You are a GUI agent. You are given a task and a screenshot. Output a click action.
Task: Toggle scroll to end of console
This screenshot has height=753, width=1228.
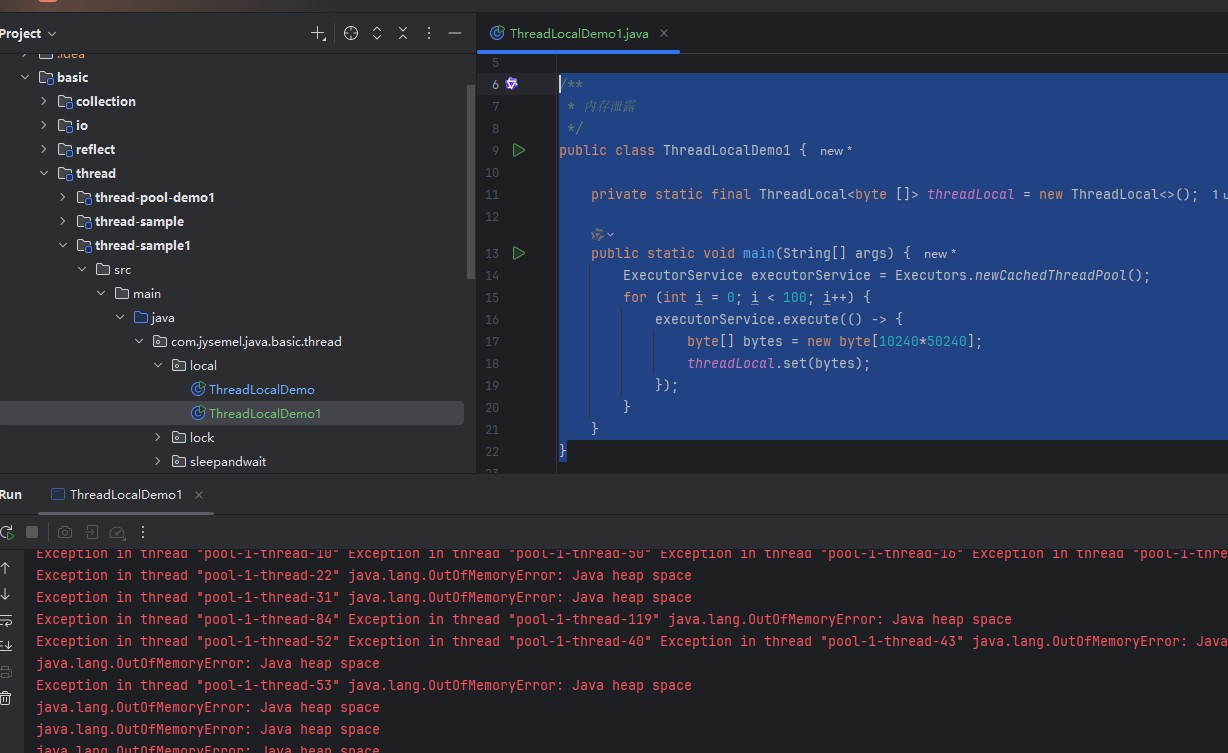point(6,646)
